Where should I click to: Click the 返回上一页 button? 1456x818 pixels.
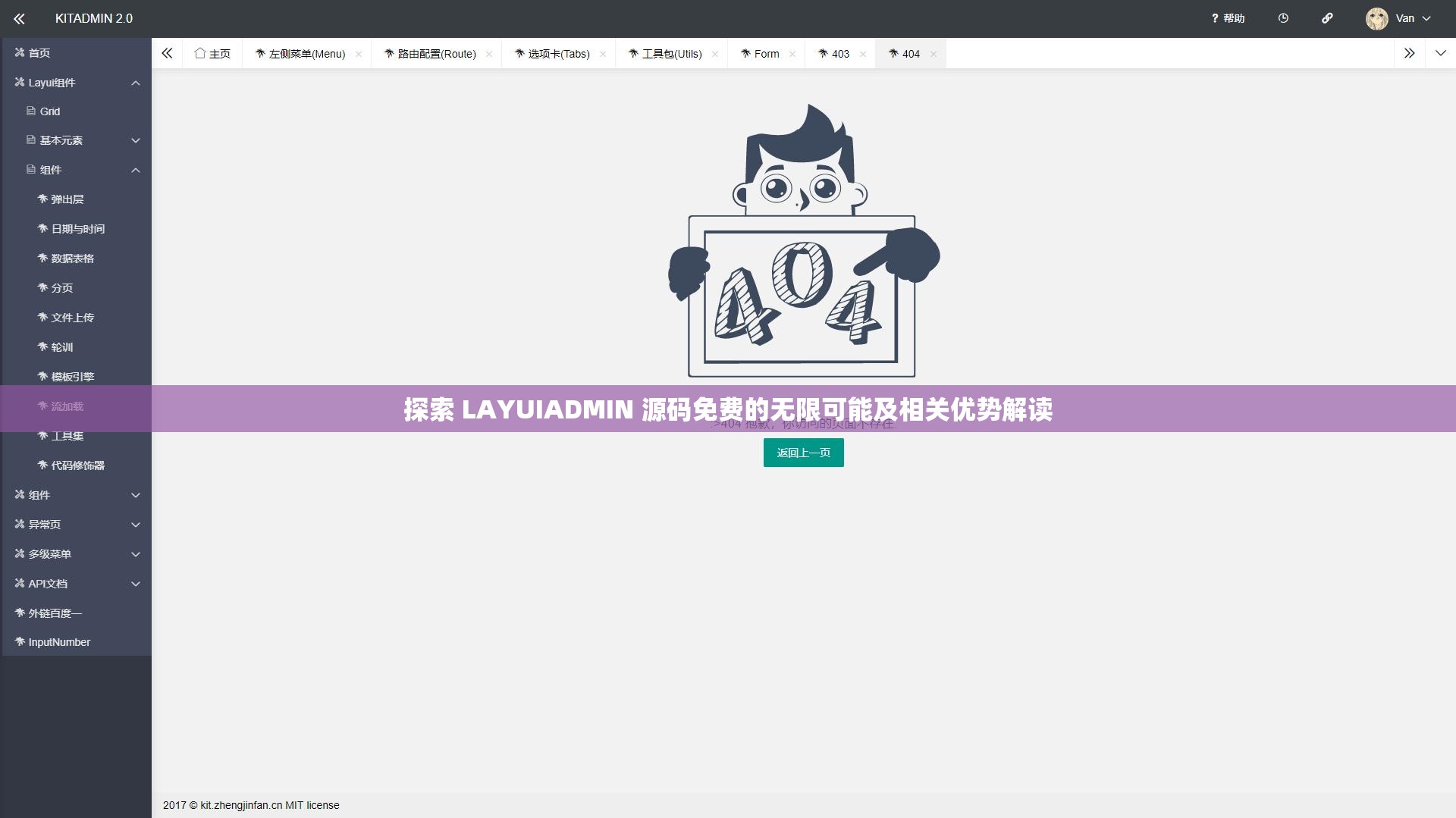[803, 453]
